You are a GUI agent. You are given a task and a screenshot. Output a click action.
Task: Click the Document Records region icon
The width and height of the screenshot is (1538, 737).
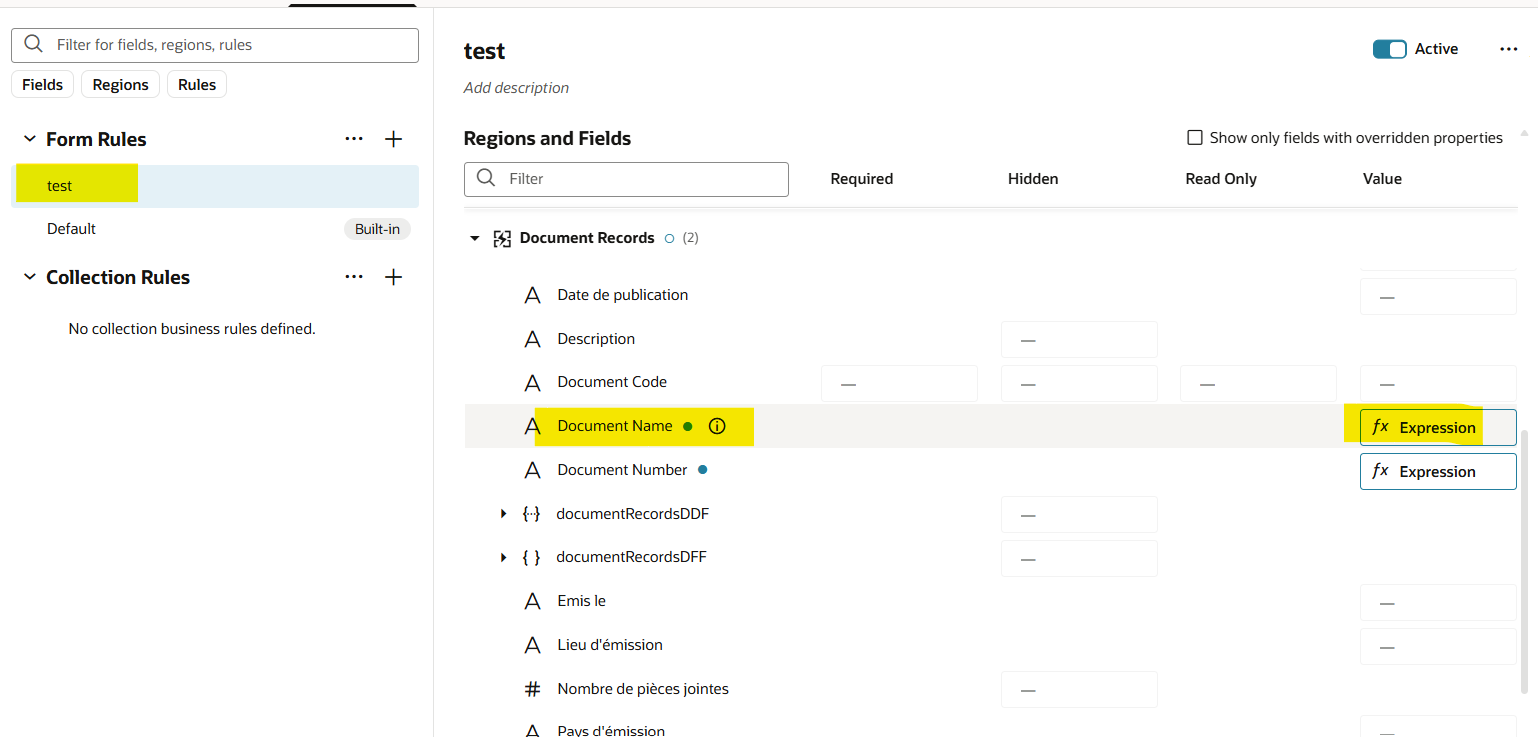(503, 238)
